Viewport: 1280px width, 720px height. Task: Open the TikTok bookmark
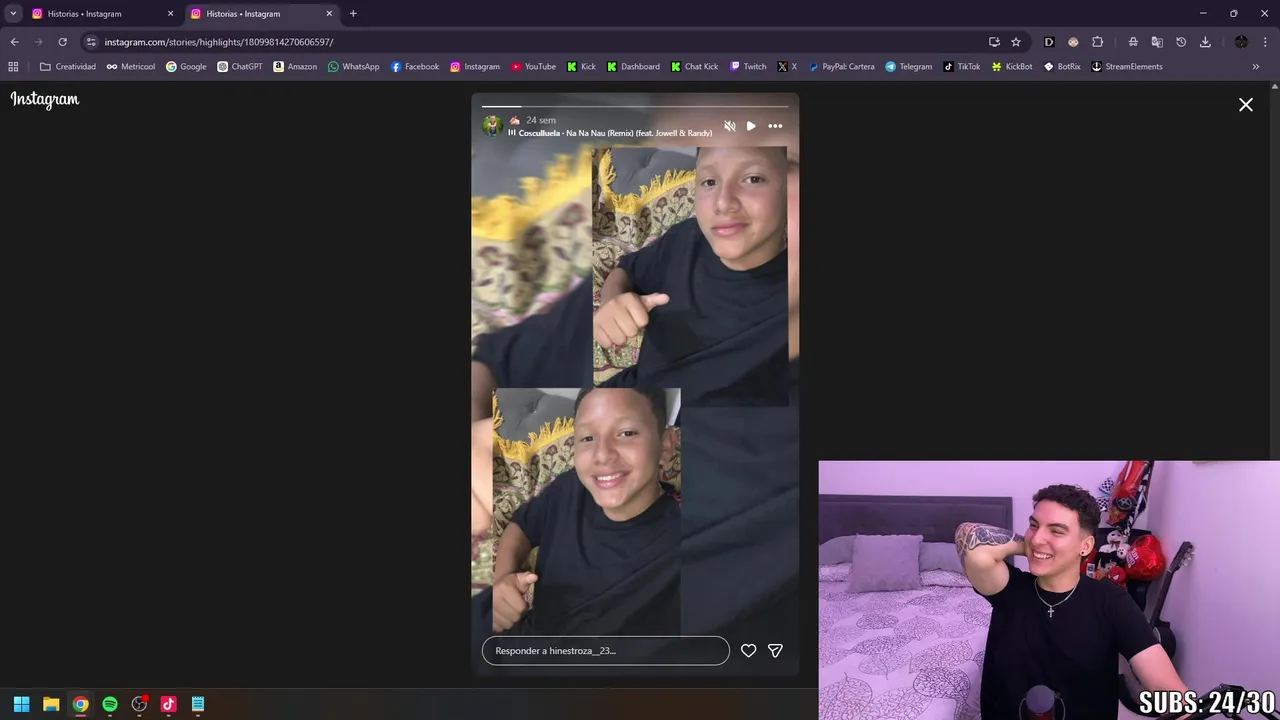pyautogui.click(x=962, y=67)
